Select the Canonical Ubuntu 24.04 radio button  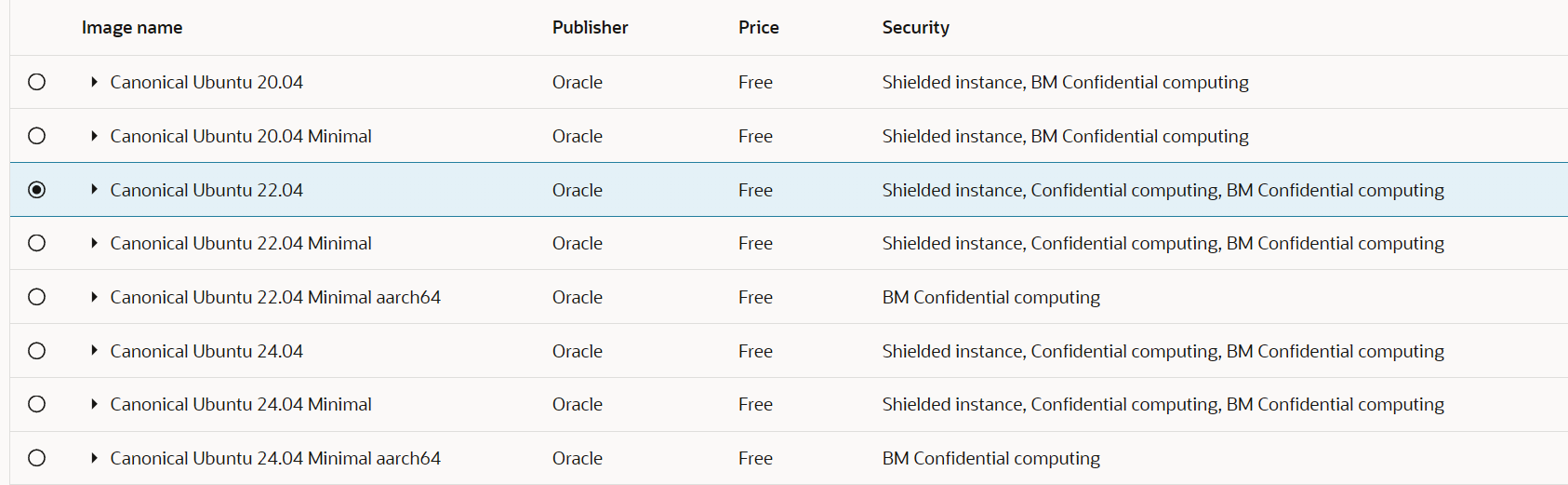pos(36,351)
